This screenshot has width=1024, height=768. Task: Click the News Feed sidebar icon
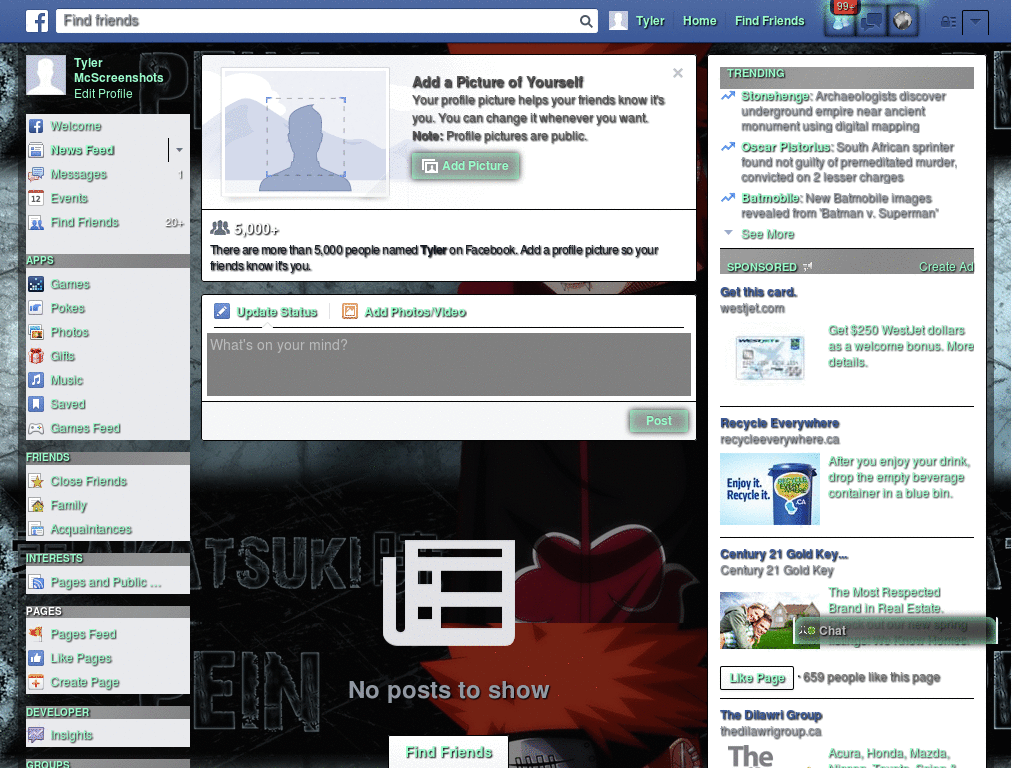[x=36, y=150]
